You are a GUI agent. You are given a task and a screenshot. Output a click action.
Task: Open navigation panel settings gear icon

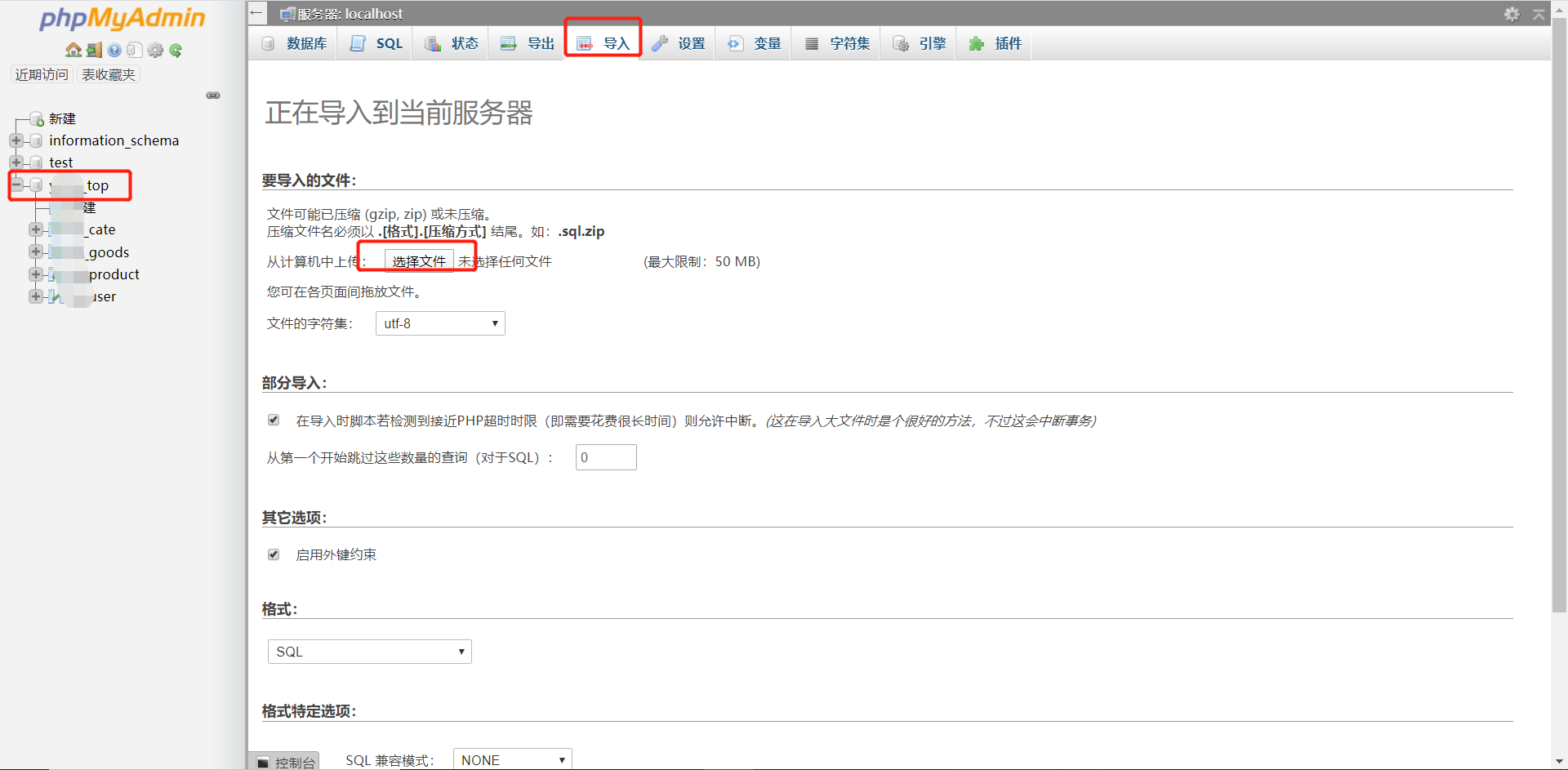coord(155,50)
